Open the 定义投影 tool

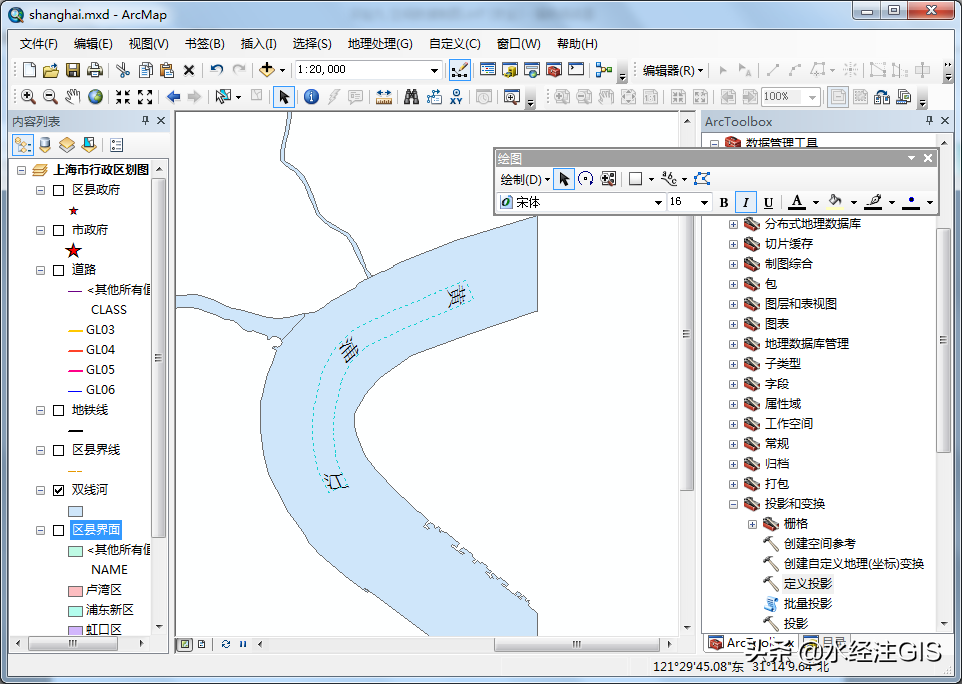[807, 583]
